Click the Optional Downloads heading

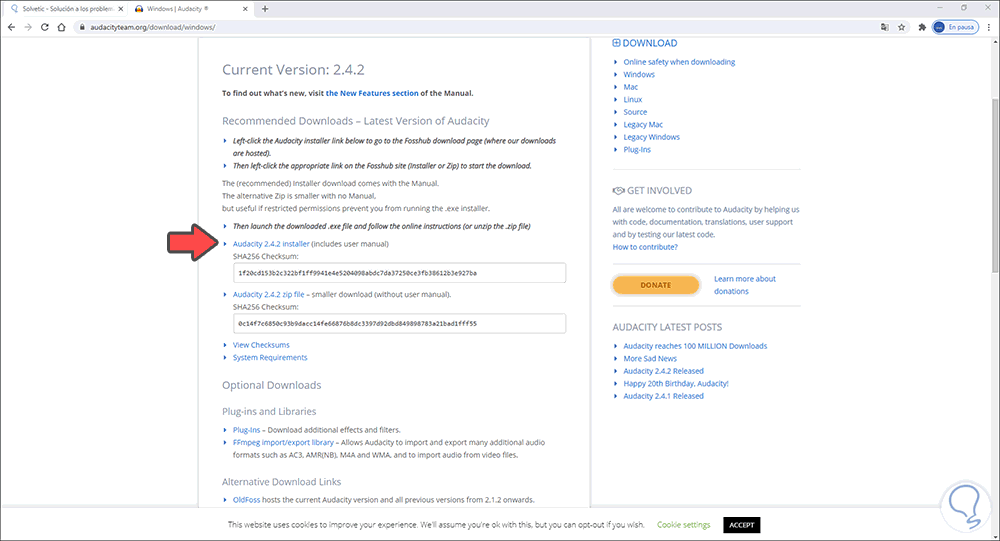click(x=272, y=385)
